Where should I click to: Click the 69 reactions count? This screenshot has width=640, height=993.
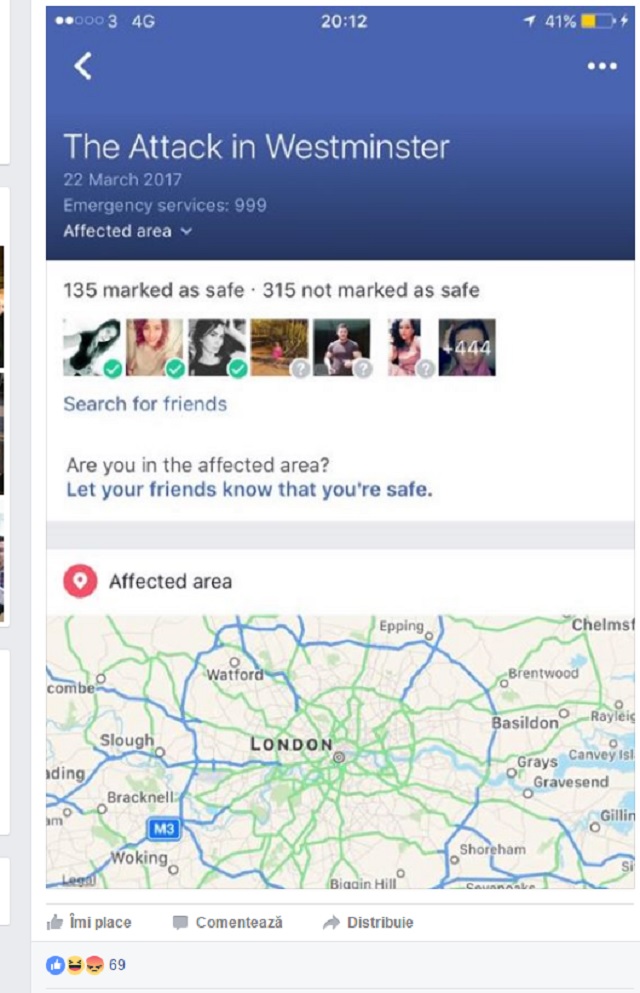pos(117,965)
